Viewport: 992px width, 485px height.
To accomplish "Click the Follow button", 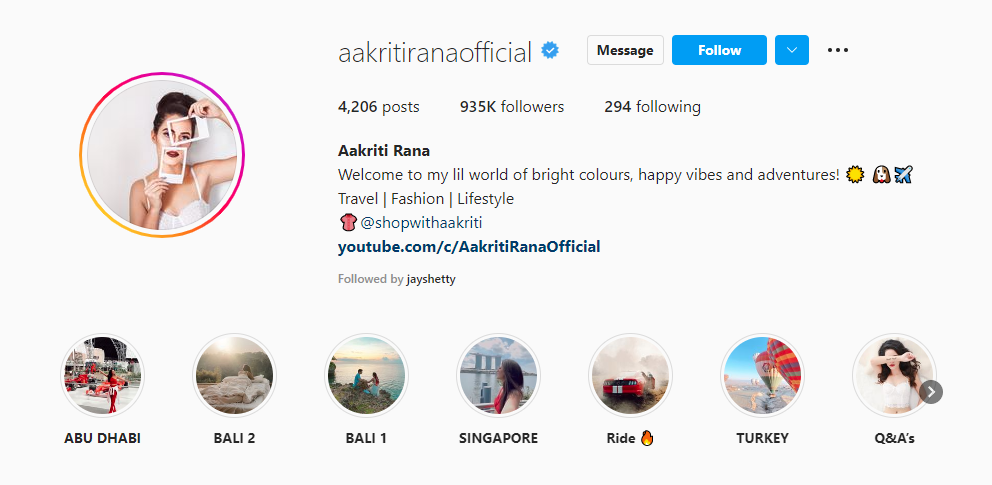I will tap(719, 50).
